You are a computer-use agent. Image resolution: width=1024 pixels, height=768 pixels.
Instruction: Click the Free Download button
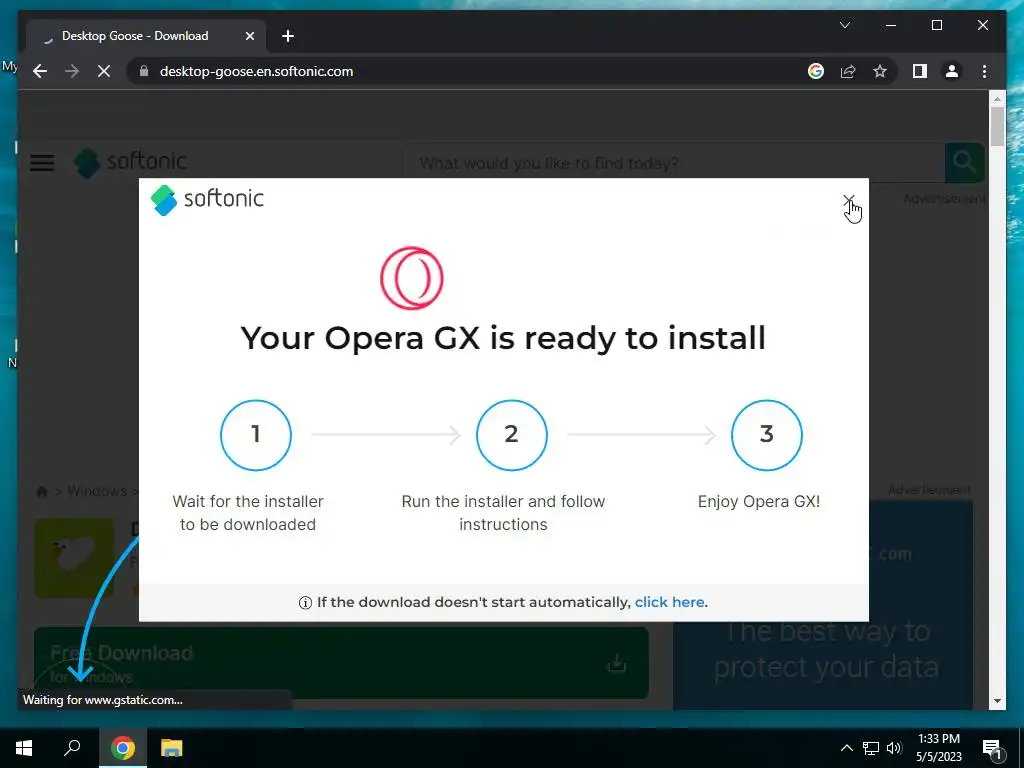click(341, 664)
